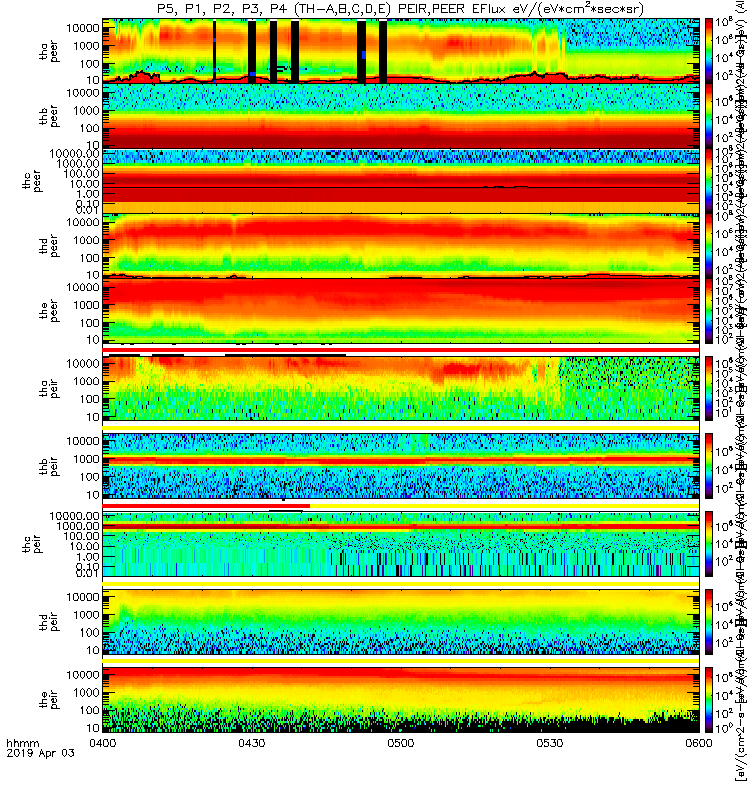This screenshot has width=750, height=800.
Task: Click the 0500 time axis label
Action: (x=401, y=743)
